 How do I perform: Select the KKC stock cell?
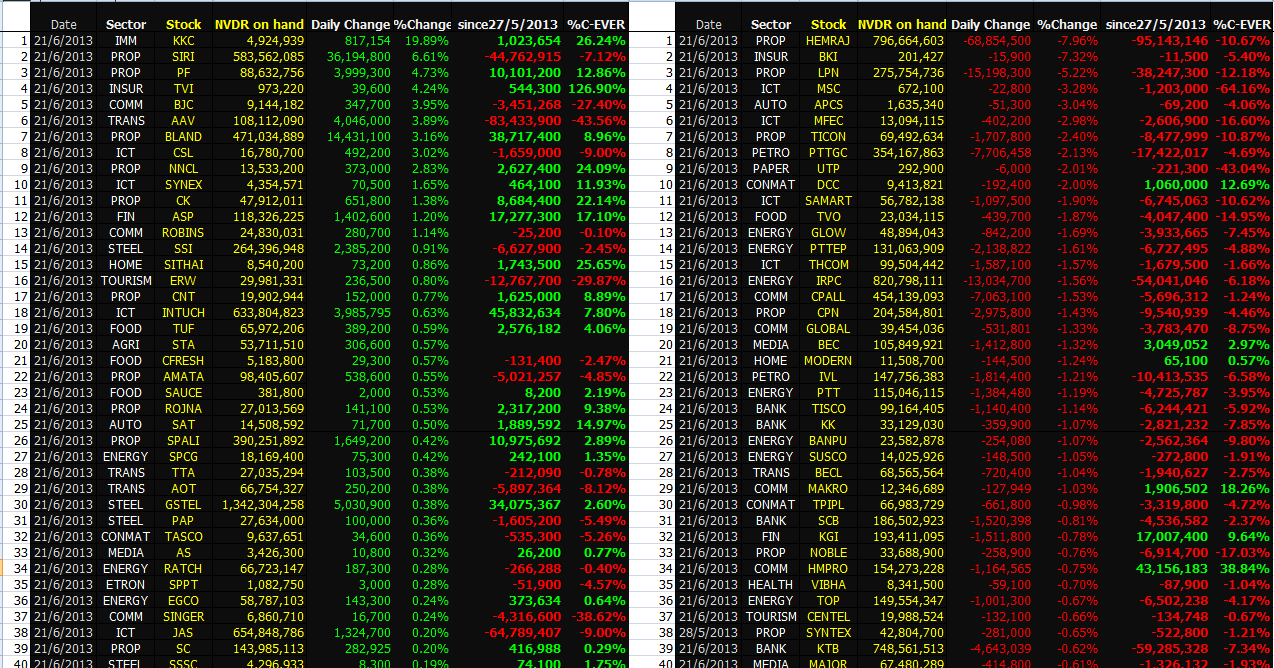(184, 41)
